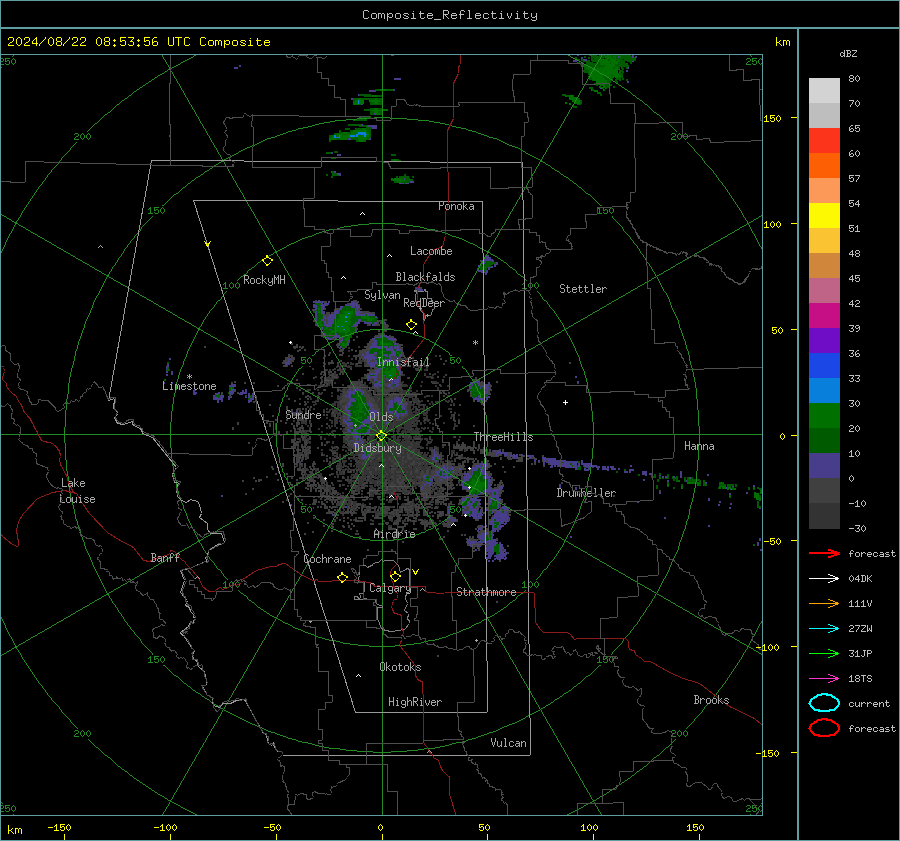Select the blue 33-36 dBZ swatch
This screenshot has height=841, width=900.
point(824,366)
